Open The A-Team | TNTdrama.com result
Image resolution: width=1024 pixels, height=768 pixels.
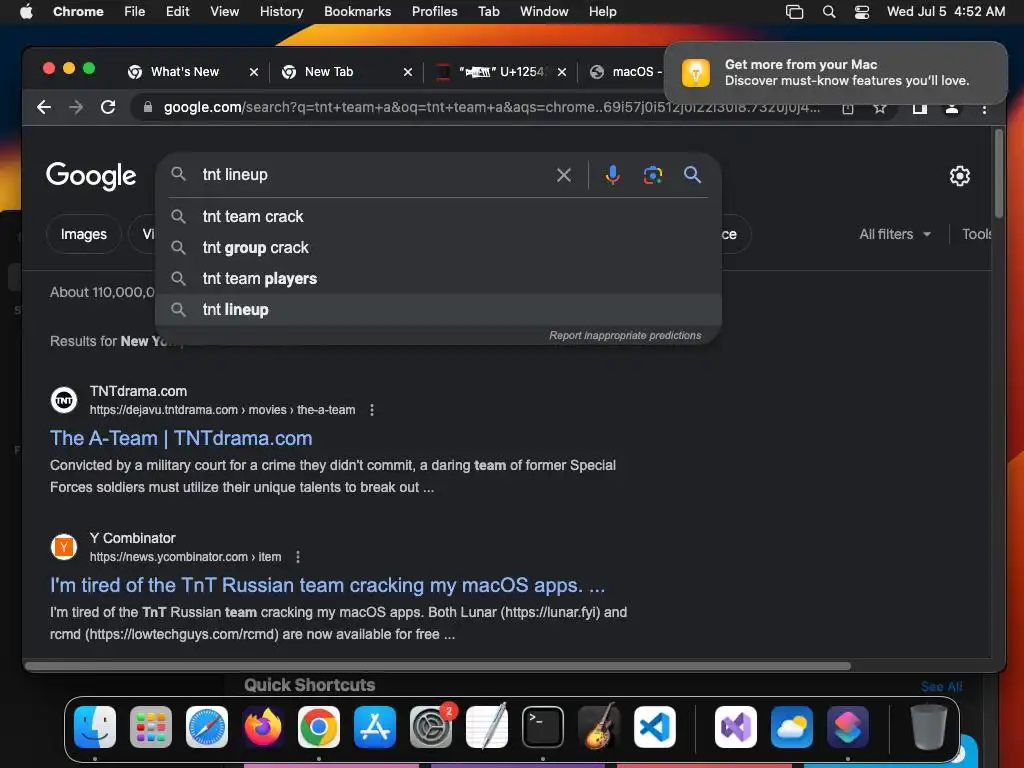pos(181,438)
